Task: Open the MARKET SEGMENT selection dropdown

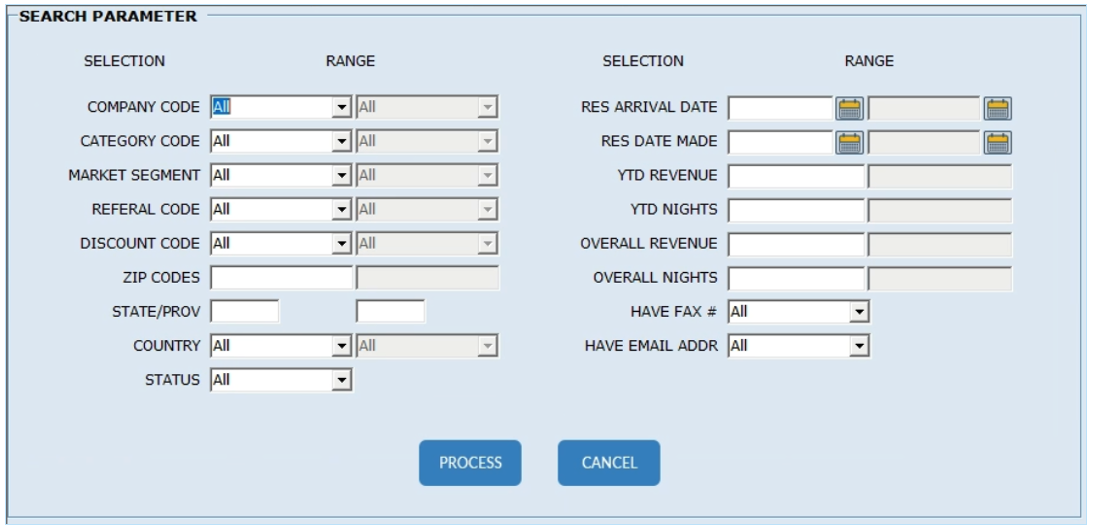Action: click(x=341, y=176)
